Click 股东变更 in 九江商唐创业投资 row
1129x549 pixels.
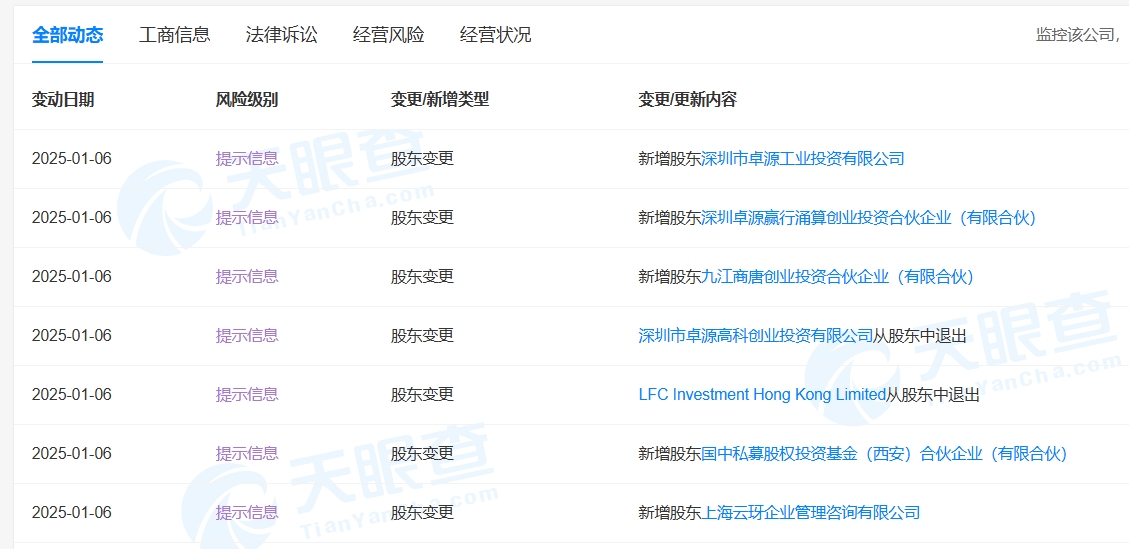click(423, 277)
